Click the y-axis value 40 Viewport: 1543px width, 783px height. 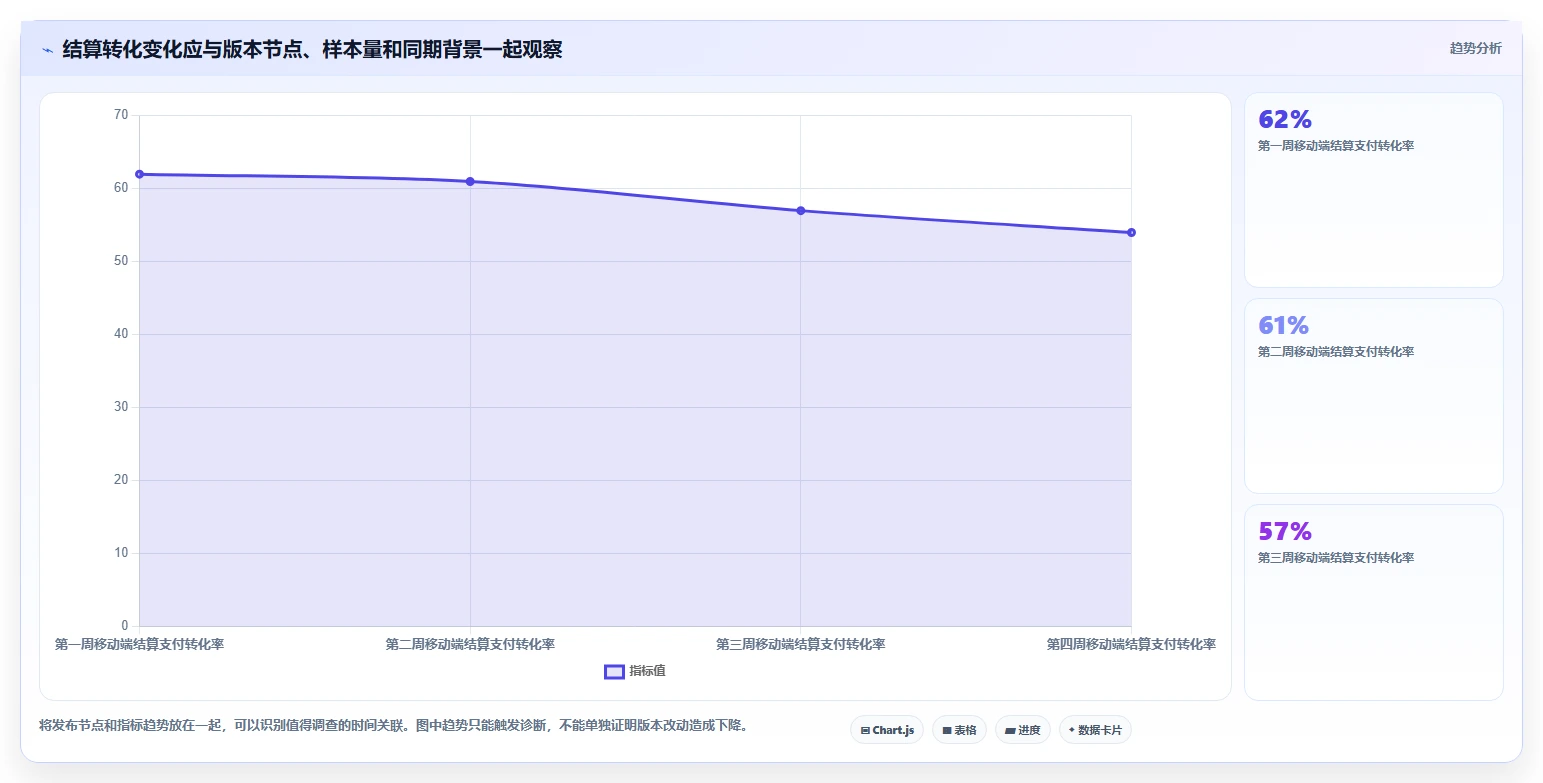coord(121,334)
